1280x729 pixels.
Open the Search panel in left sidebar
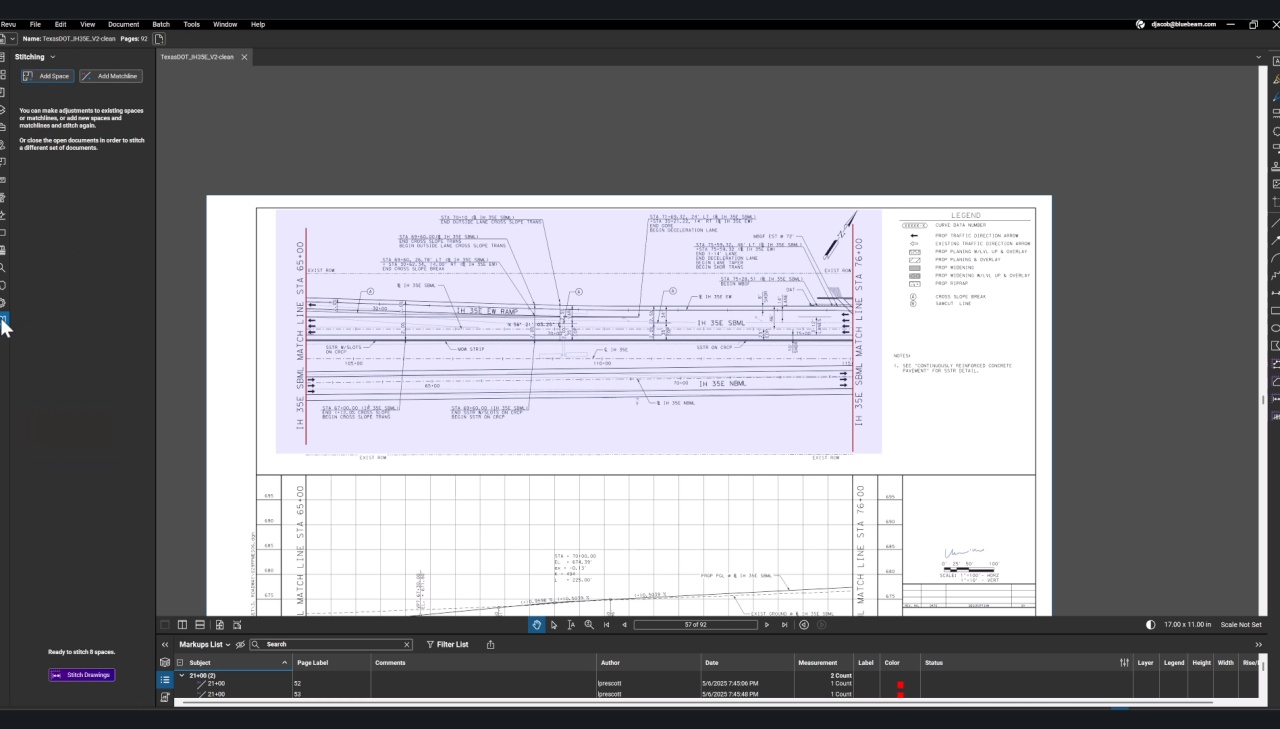coord(3,267)
